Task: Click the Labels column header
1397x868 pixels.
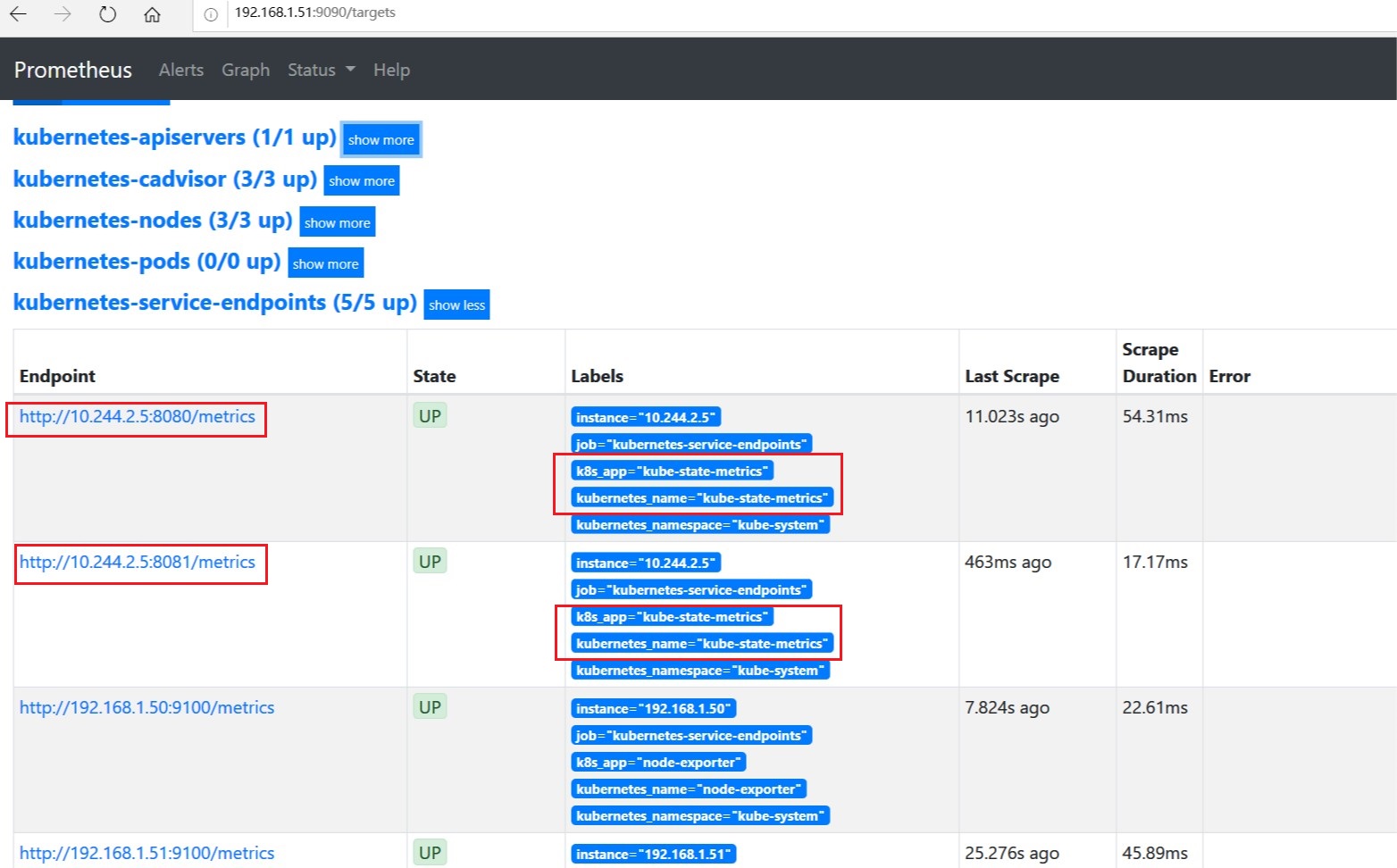Action: 598,376
